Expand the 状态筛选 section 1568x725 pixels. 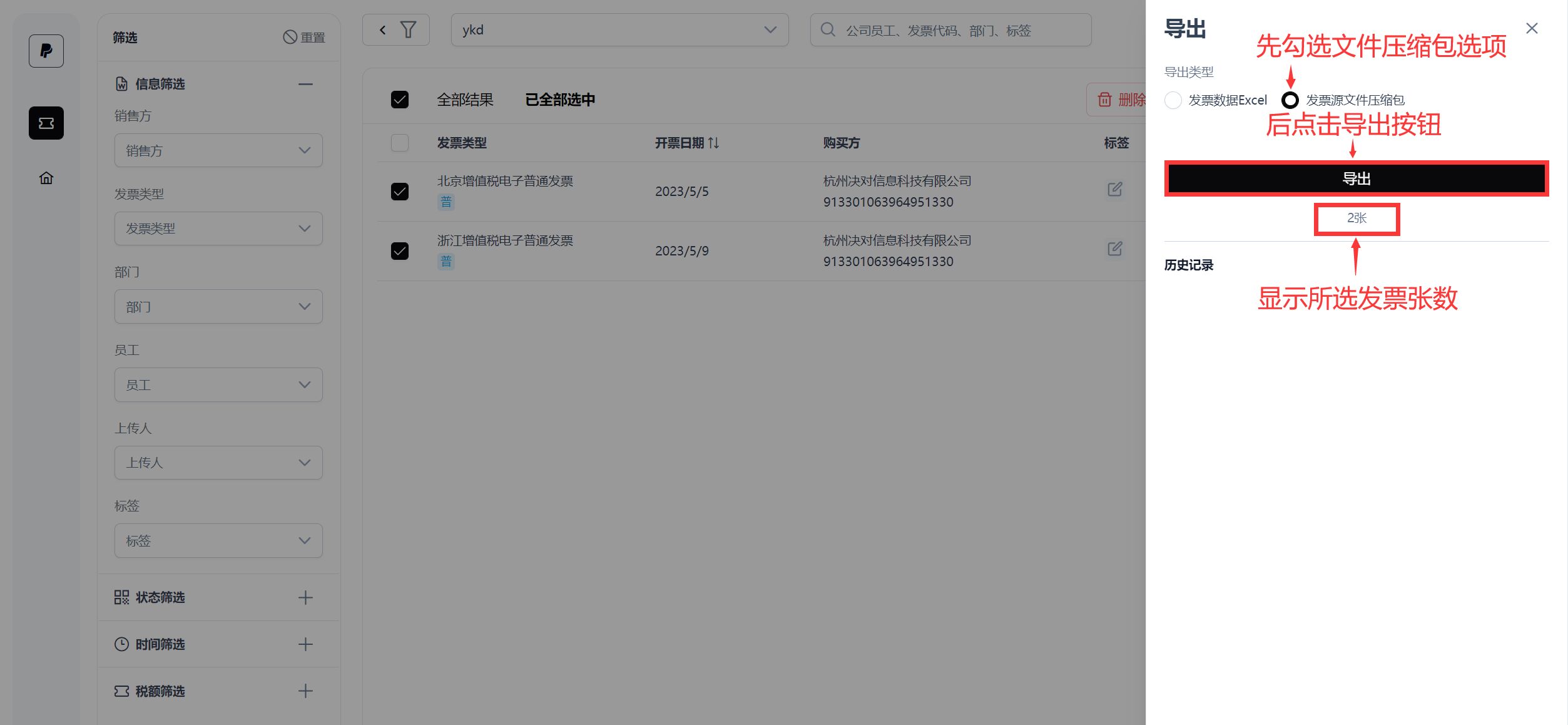(305, 598)
